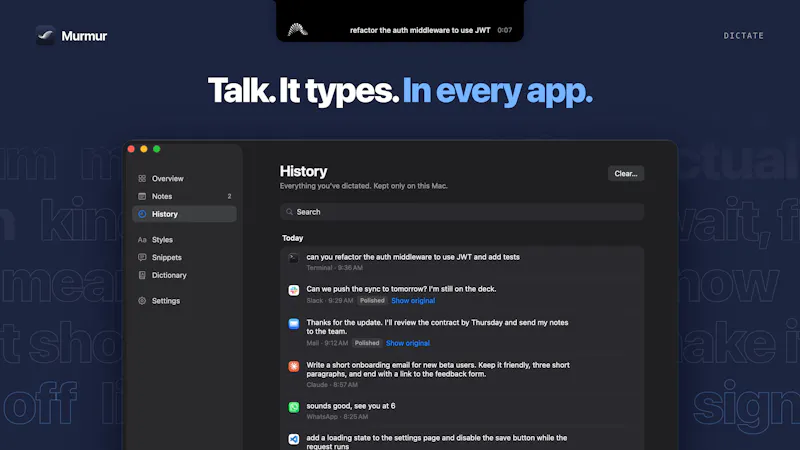Click the Today section header
The width and height of the screenshot is (800, 450).
coord(292,238)
